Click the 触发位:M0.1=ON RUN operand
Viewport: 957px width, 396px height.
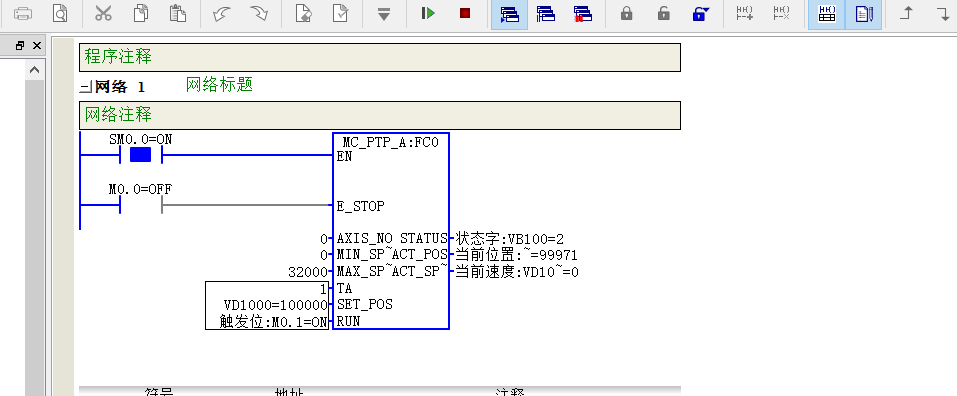[274, 322]
